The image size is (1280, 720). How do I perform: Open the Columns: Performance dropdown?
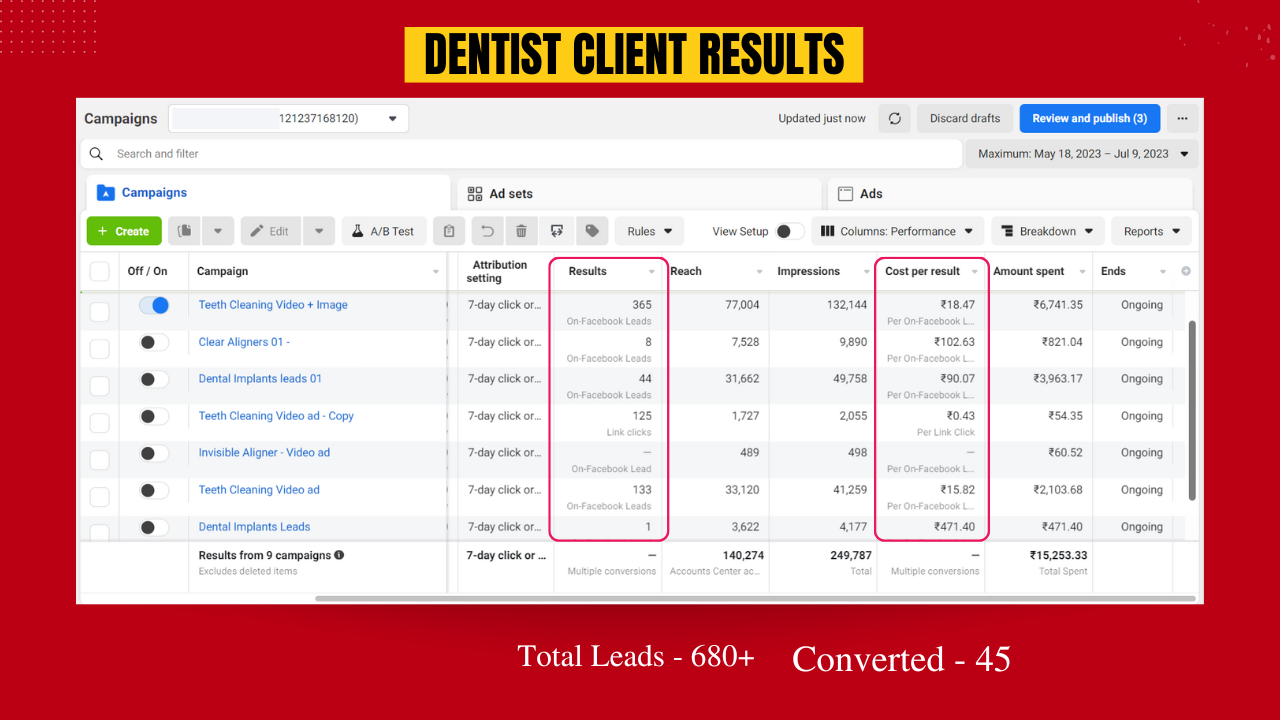(897, 231)
